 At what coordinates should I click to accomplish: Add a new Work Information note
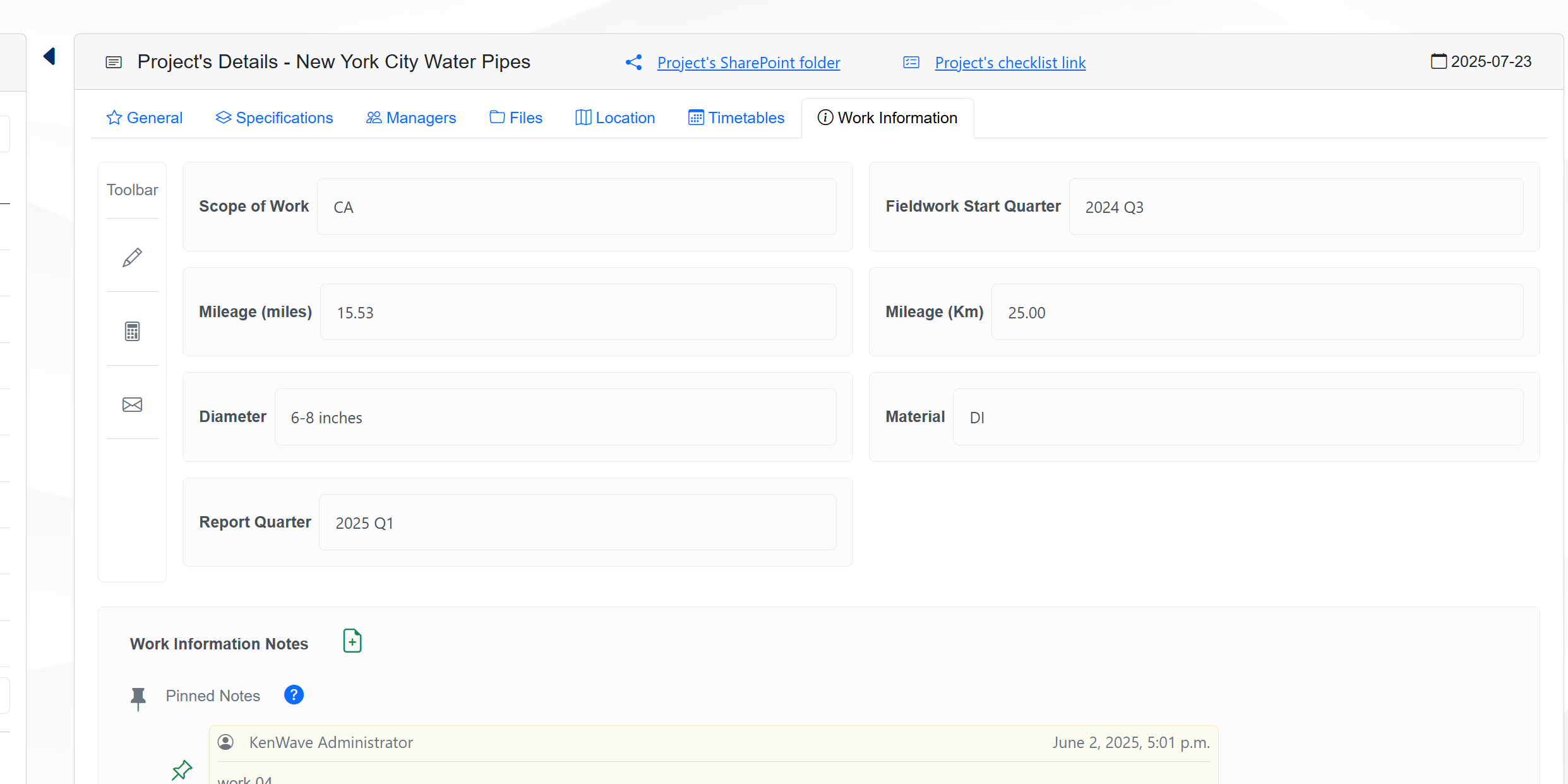352,641
